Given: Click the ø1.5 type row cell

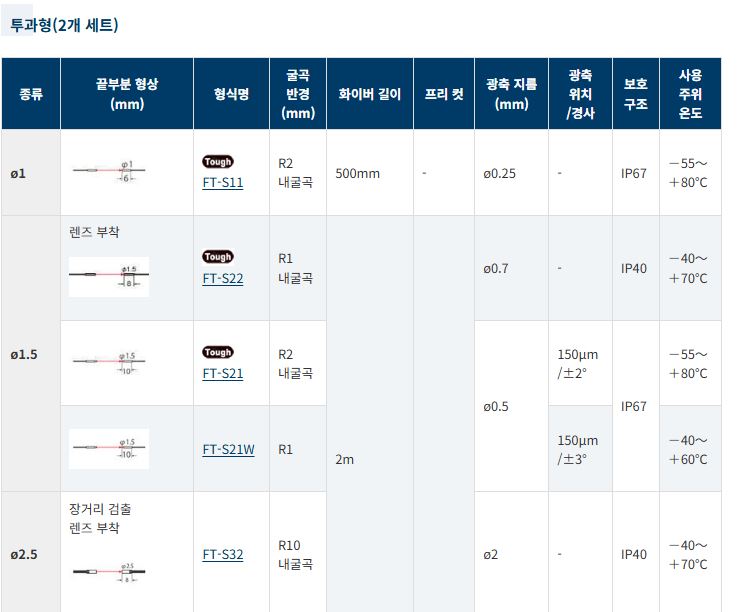Looking at the screenshot, I should coord(31,354).
